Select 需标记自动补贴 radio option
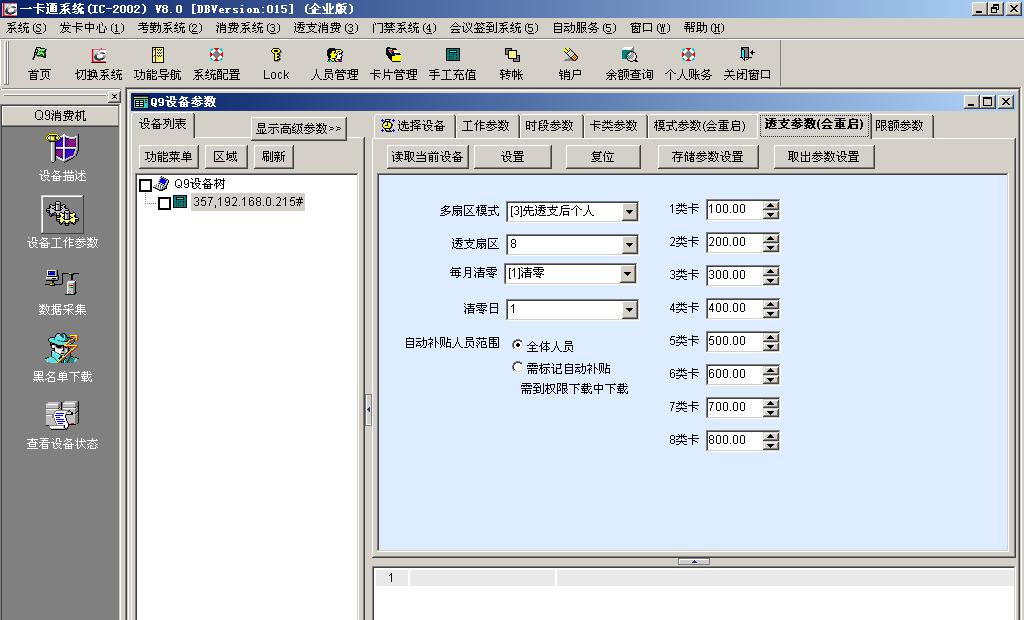1024x620 pixels. (x=517, y=367)
